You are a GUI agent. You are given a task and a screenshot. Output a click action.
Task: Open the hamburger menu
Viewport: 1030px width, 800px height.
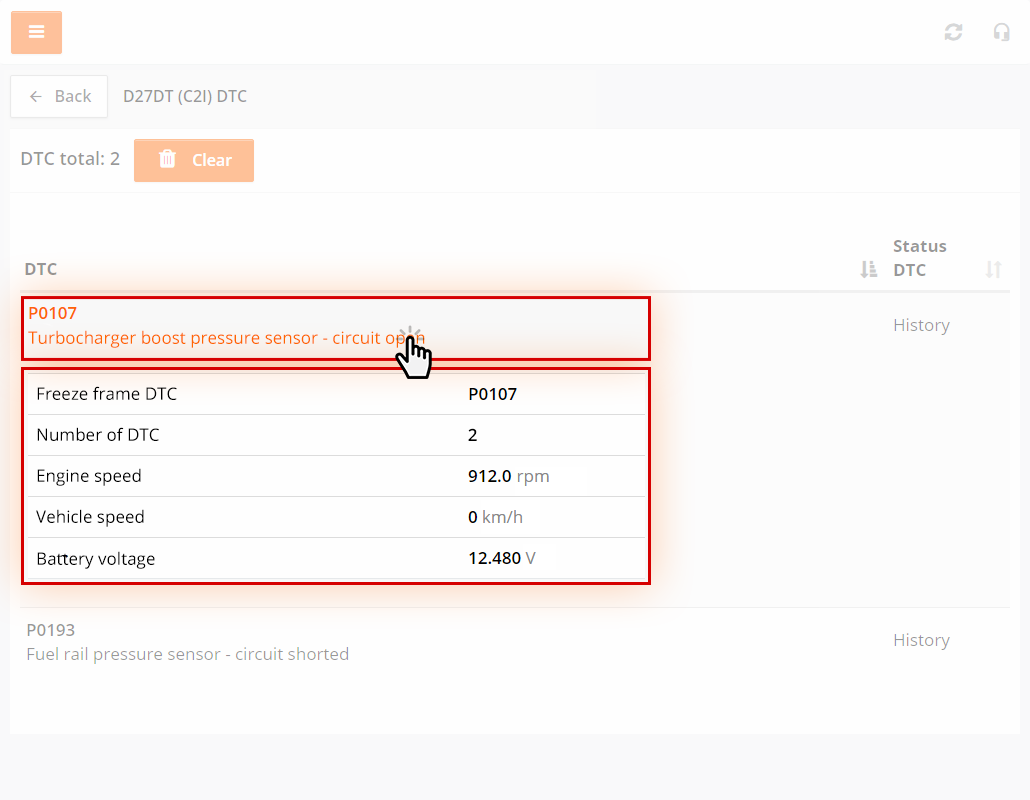36,32
